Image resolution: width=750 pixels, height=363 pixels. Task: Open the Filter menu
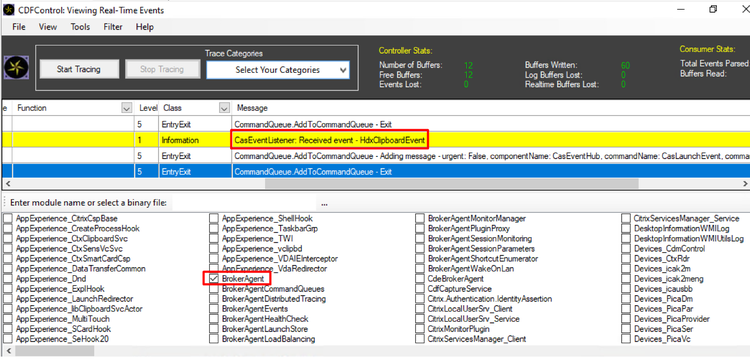[113, 27]
